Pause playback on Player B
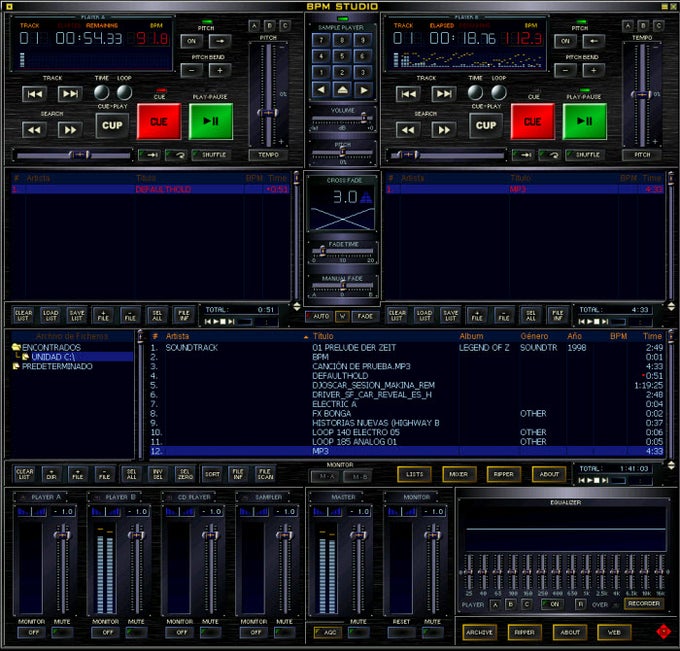Screen dimensions: 680x651 click(x=585, y=121)
